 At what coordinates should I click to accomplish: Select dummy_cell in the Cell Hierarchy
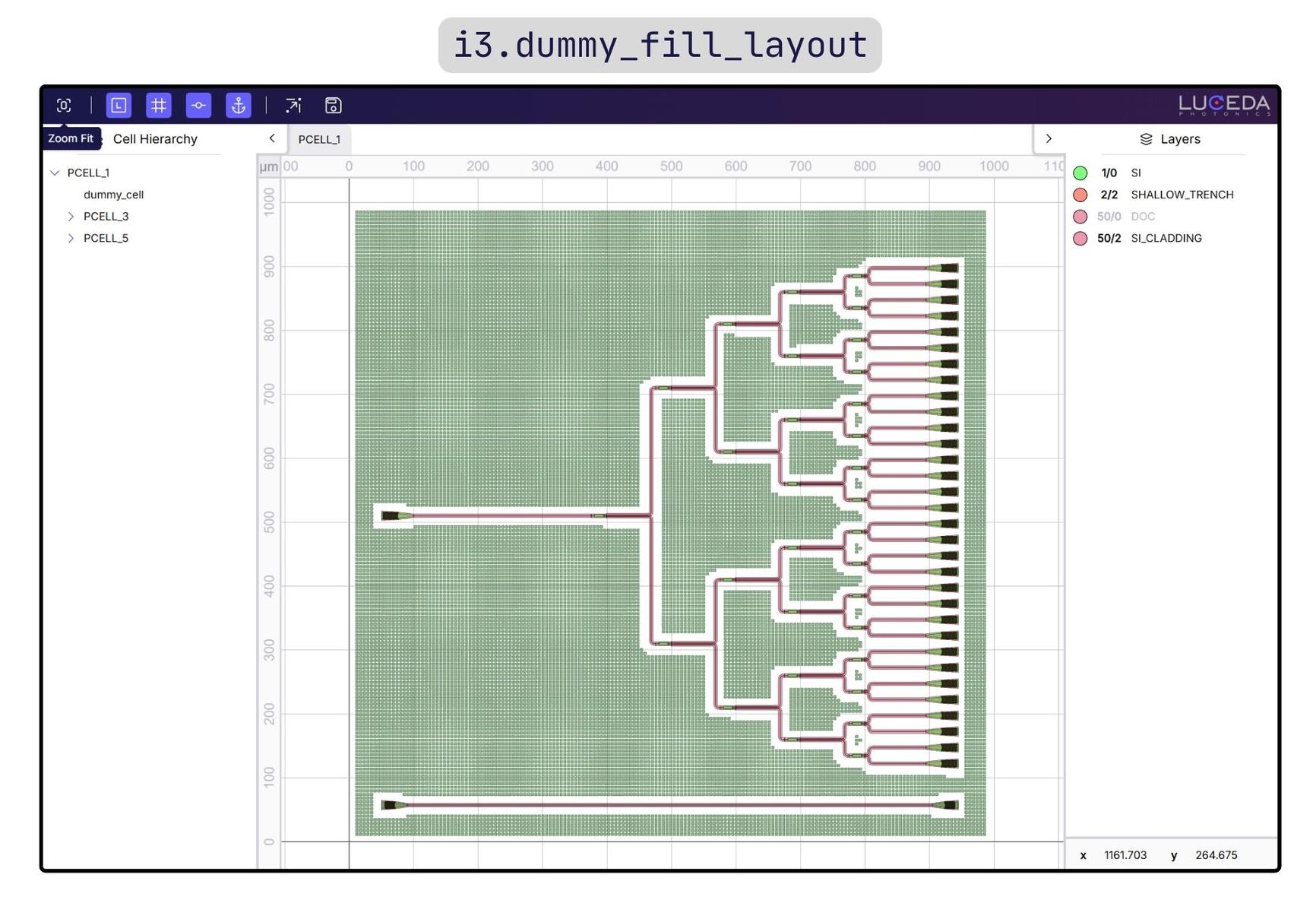113,195
